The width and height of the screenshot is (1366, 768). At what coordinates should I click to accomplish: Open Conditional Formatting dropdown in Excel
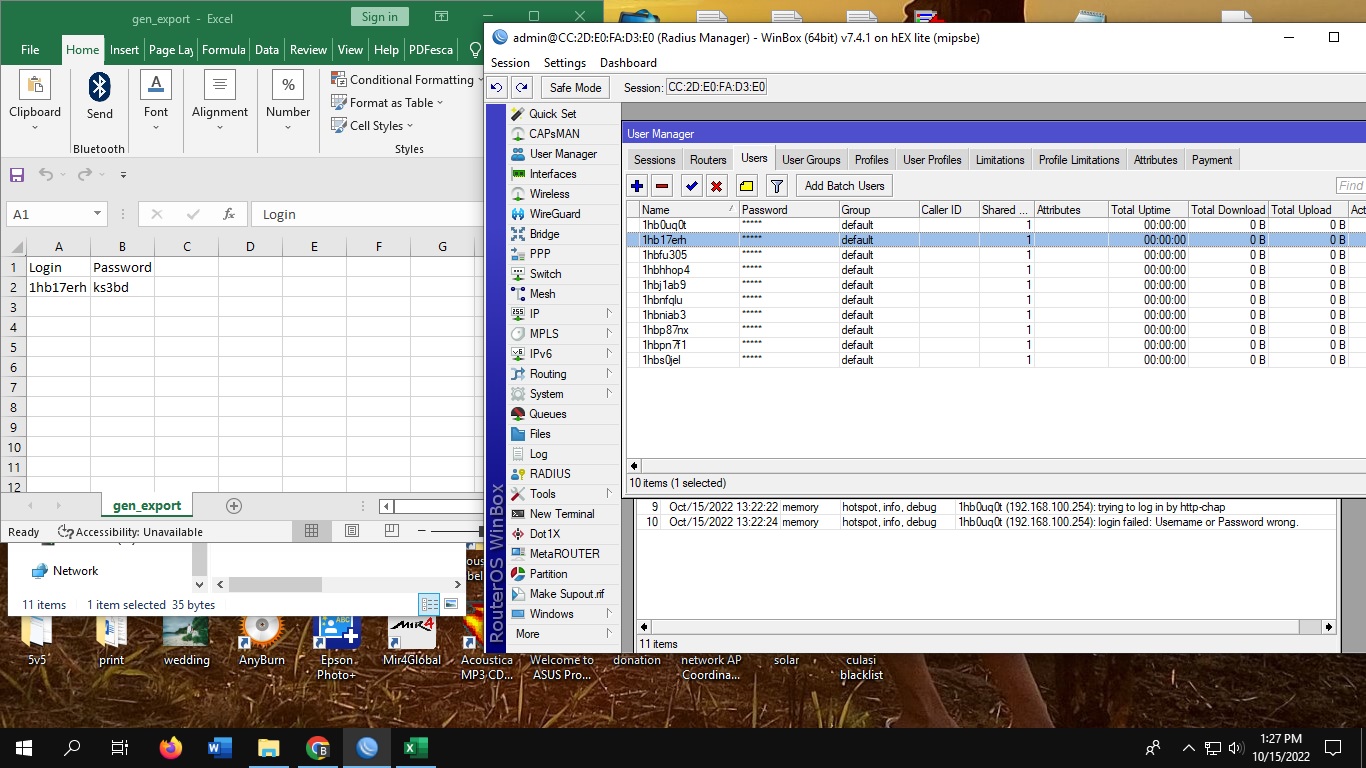(406, 79)
